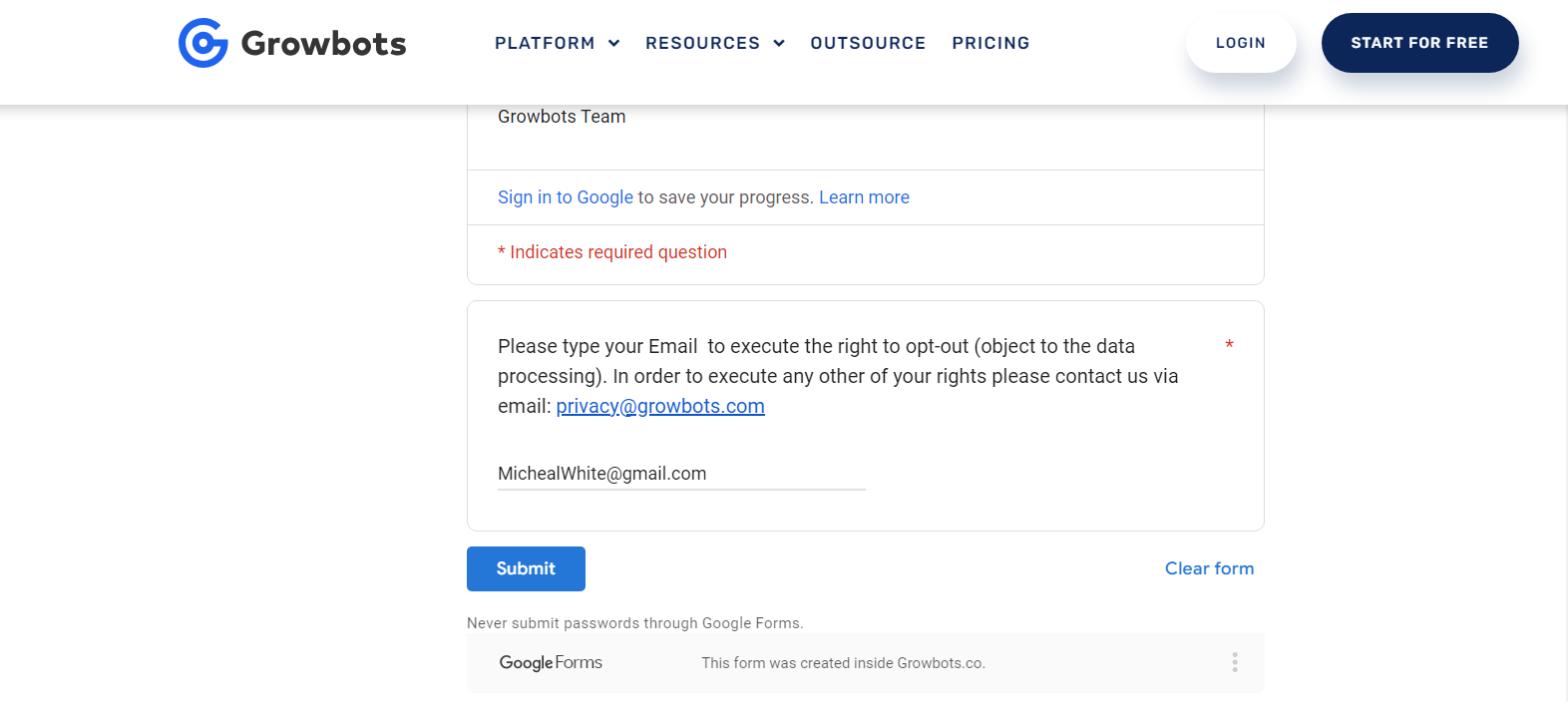Click the Login button
The height and width of the screenshot is (723, 1568).
(1241, 43)
